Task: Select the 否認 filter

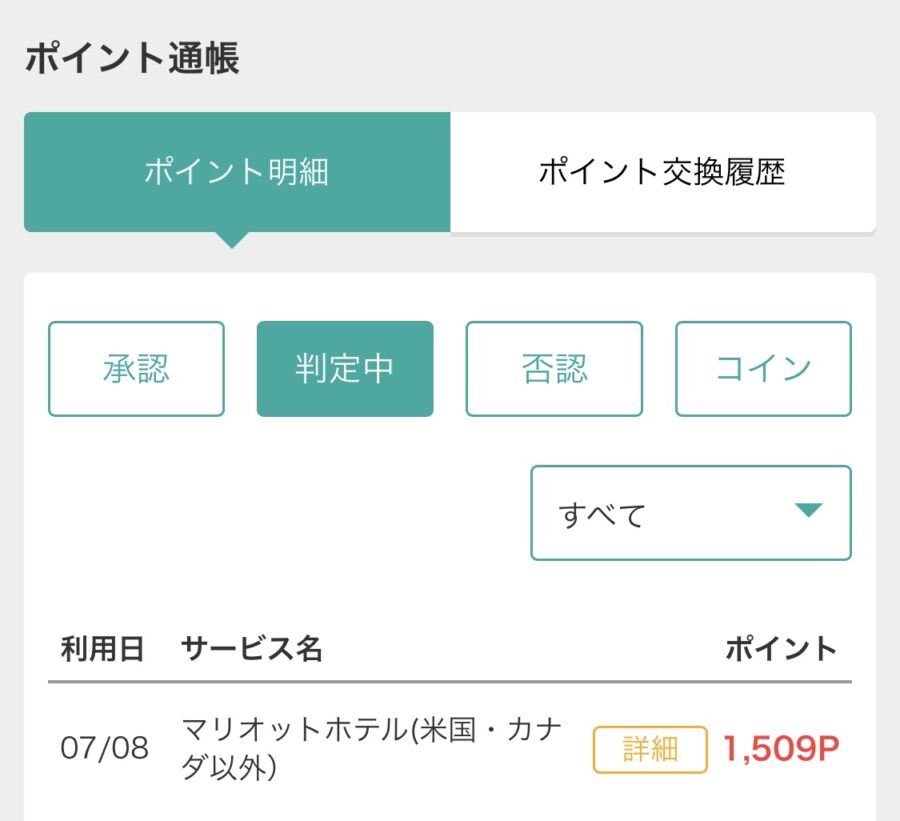Action: tap(554, 369)
